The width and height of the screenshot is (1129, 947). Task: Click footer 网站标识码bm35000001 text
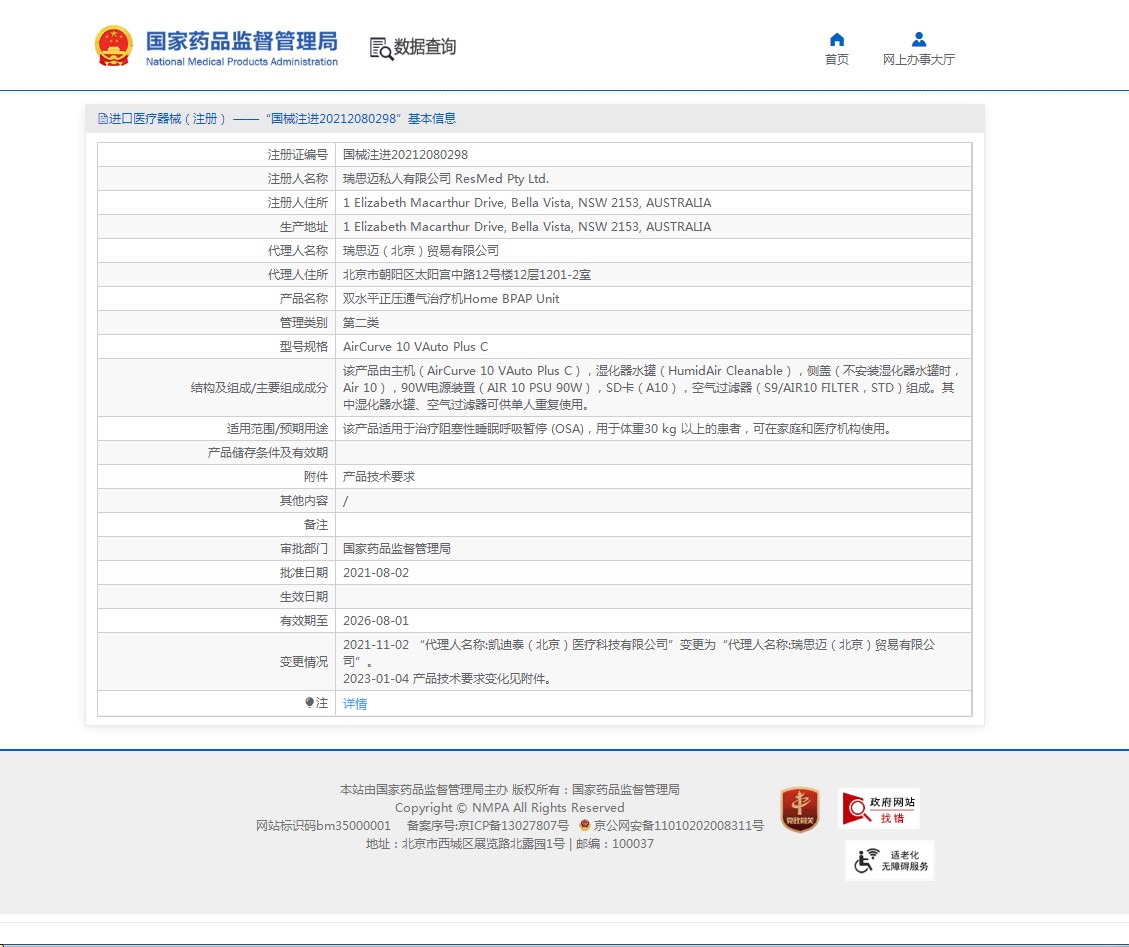pos(323,825)
